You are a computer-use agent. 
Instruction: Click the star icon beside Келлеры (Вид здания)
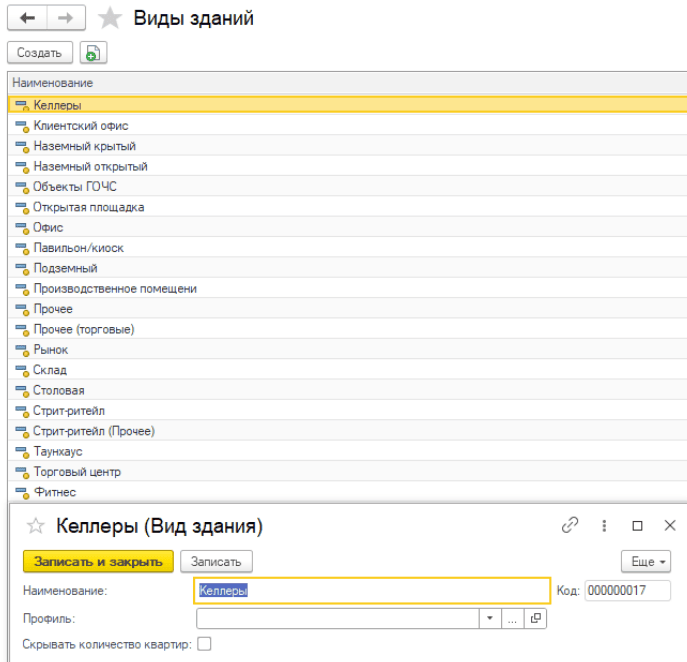(x=35, y=525)
